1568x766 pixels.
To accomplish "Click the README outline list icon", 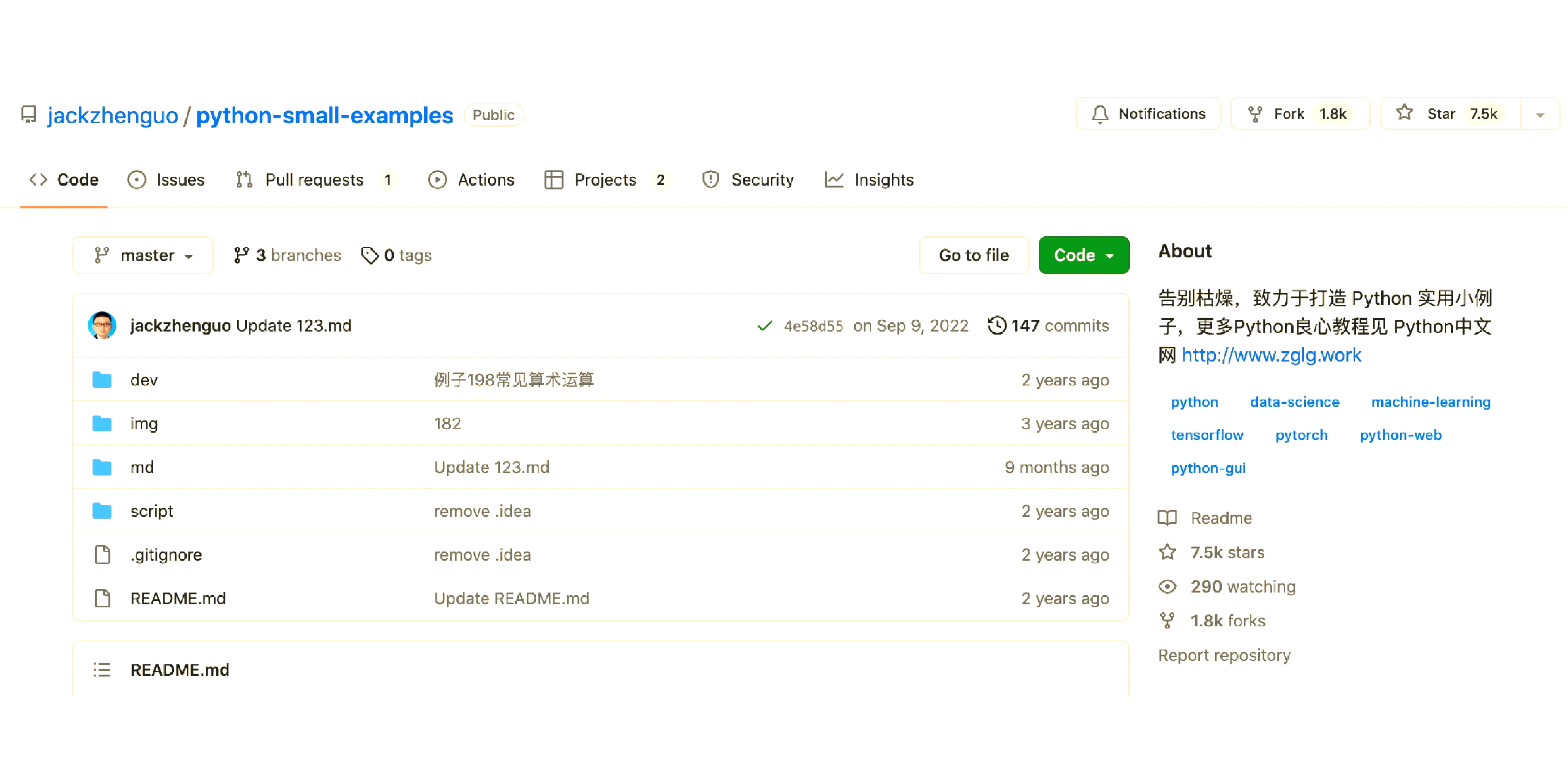I will point(102,670).
